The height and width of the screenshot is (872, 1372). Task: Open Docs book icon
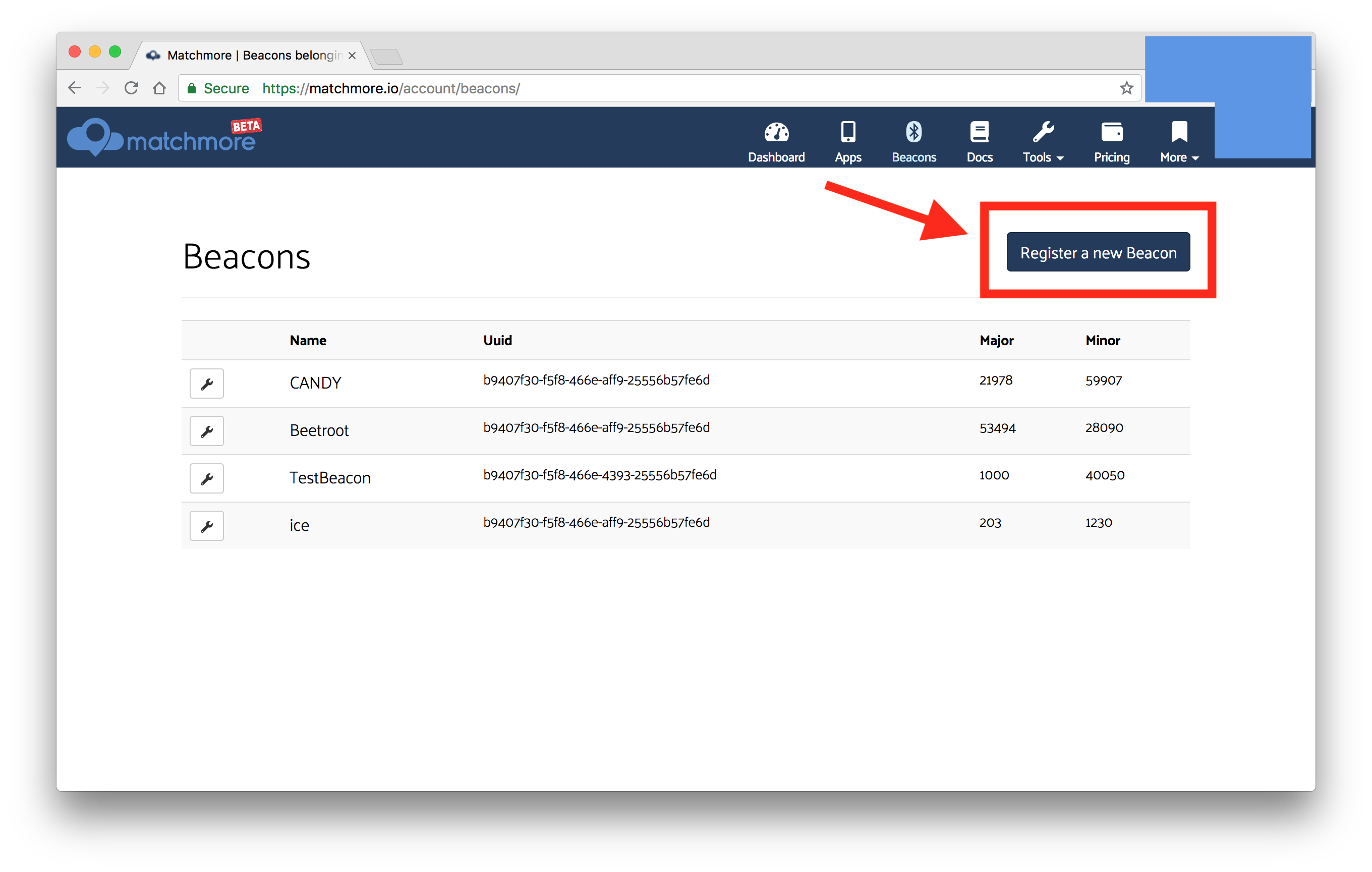979,133
